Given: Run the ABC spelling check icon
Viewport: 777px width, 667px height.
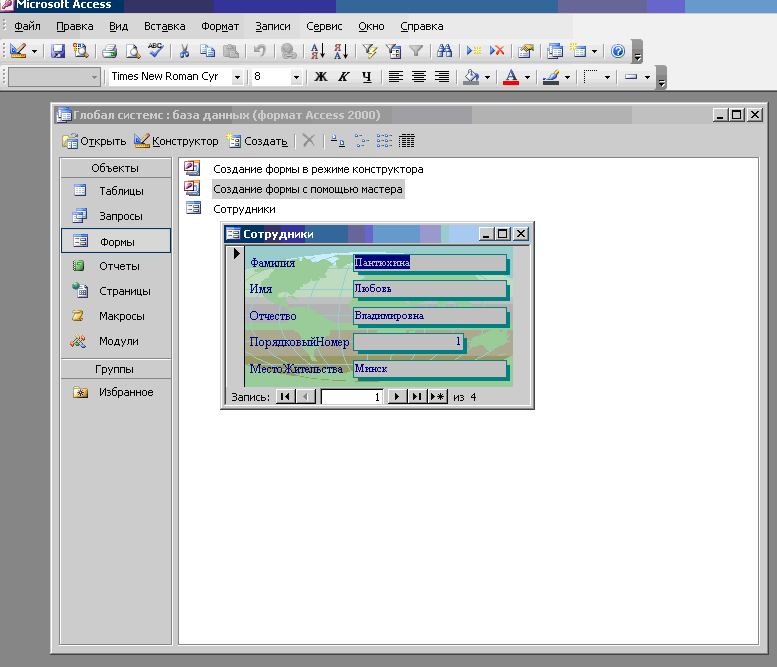Looking at the screenshot, I should (x=155, y=50).
